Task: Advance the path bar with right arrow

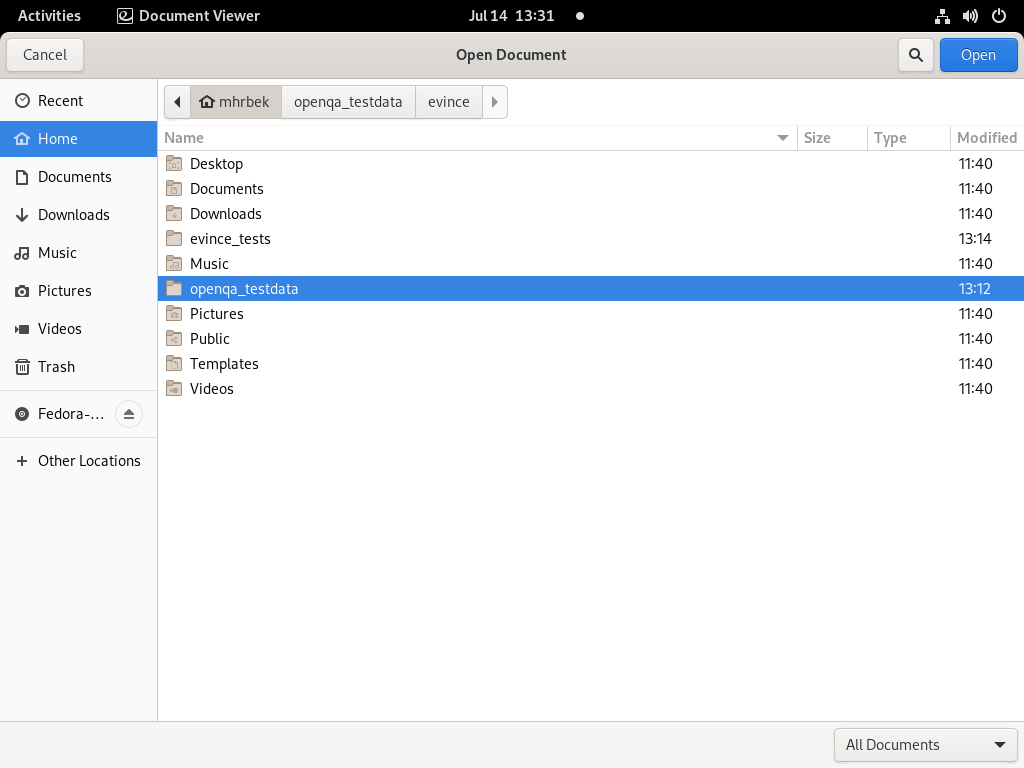Action: (494, 102)
